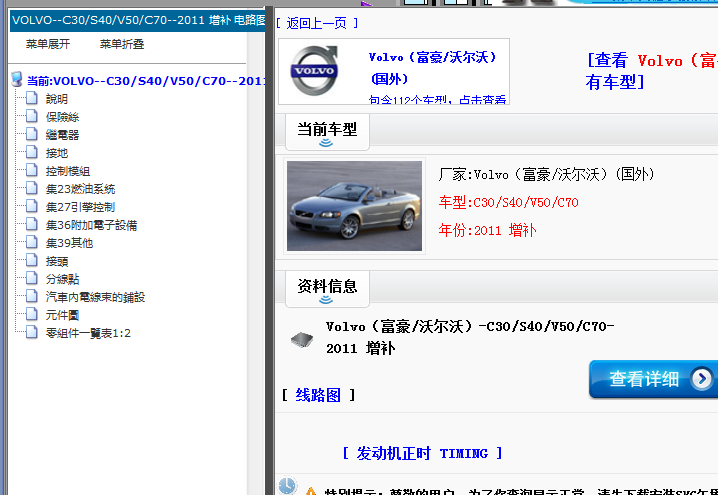Open 集23燃油系統 in the tree
Image resolution: width=718 pixels, height=495 pixels.
coord(81,189)
